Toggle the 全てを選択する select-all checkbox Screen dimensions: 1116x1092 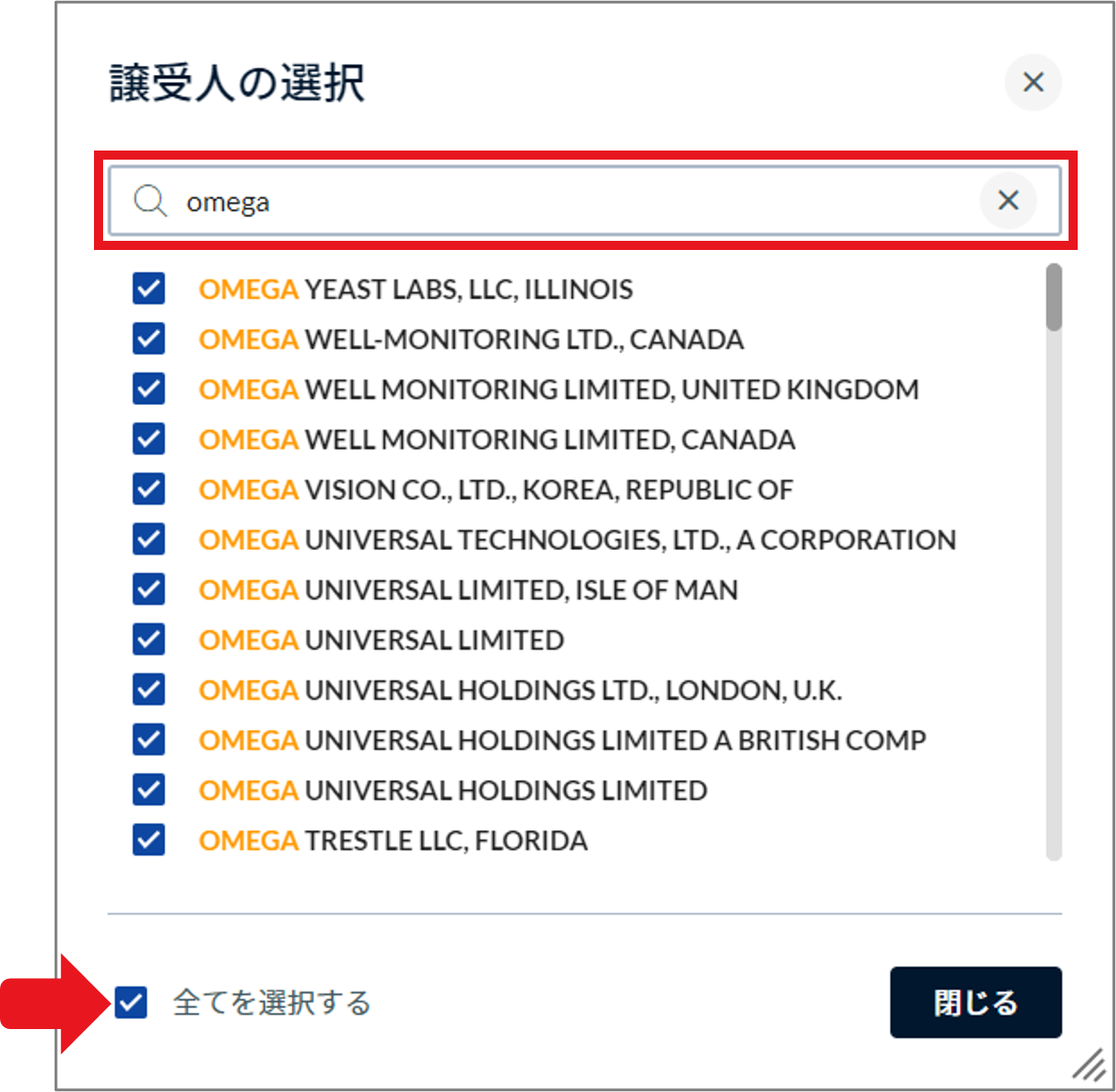coord(130,1003)
